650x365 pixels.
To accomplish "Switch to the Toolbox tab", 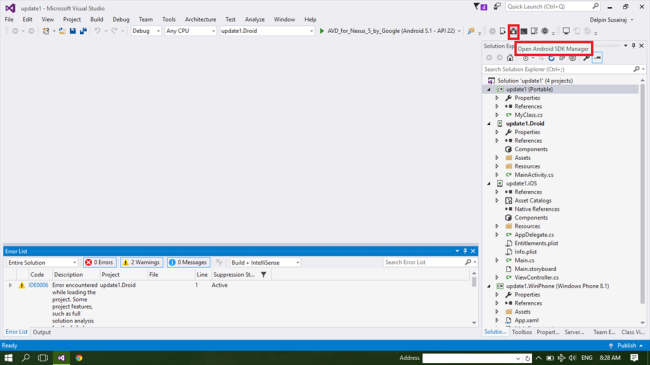I will (521, 332).
